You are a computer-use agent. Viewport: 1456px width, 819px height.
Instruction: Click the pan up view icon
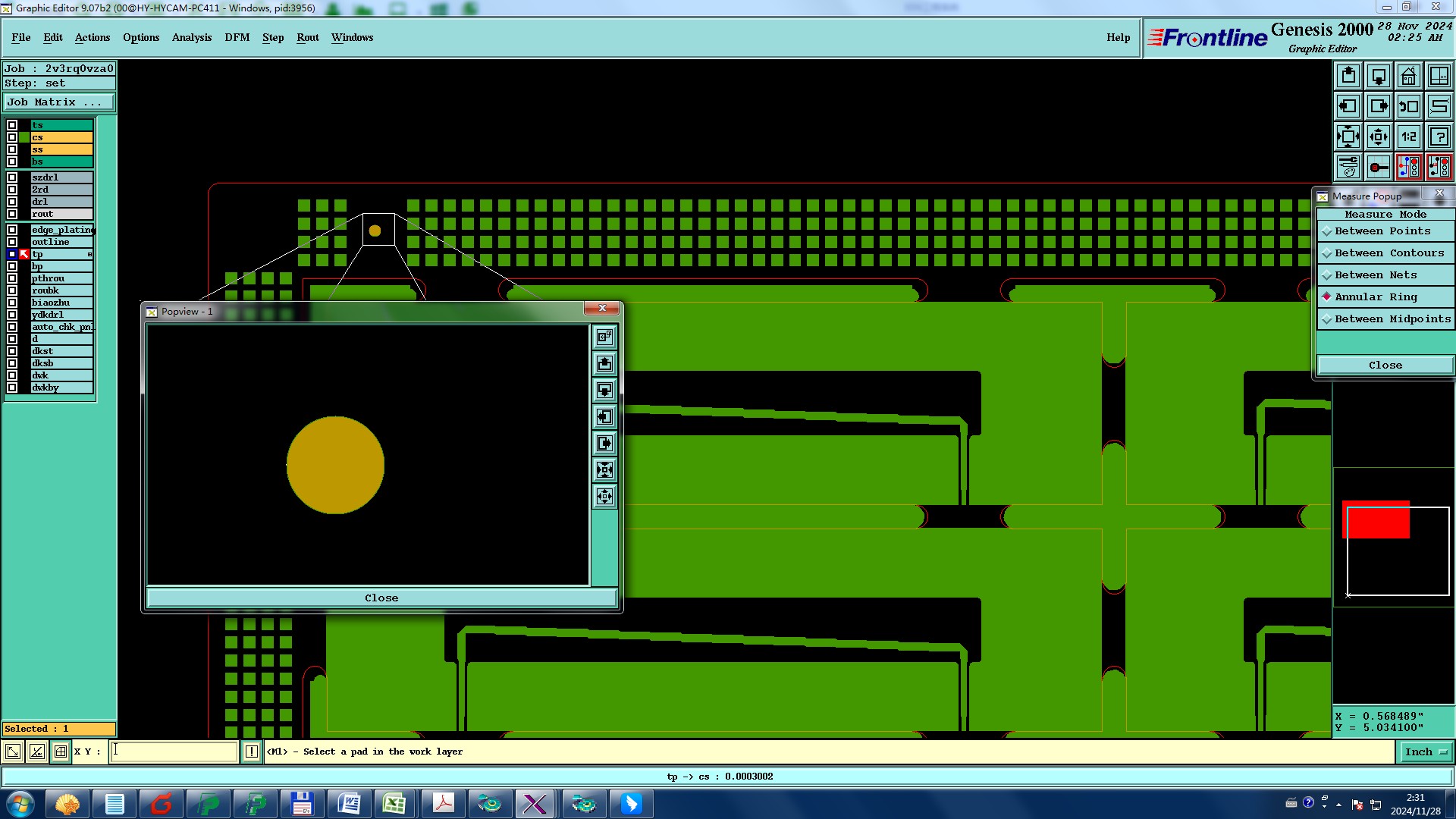tap(1348, 76)
